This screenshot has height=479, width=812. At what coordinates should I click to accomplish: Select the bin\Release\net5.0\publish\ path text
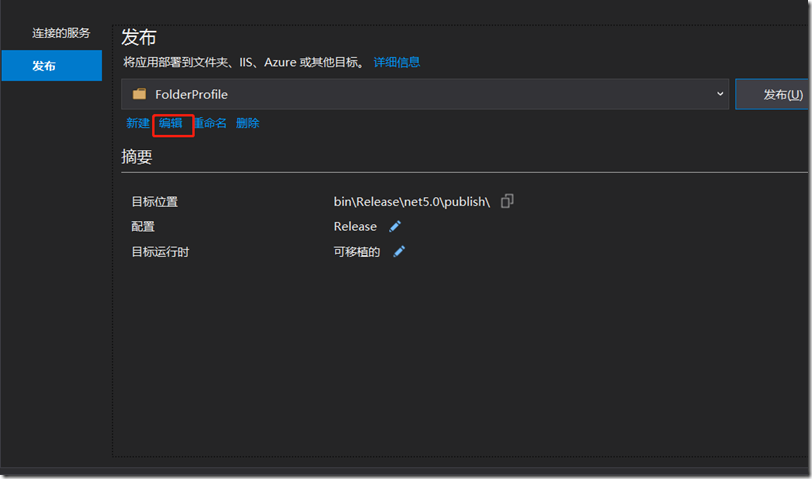click(x=412, y=201)
